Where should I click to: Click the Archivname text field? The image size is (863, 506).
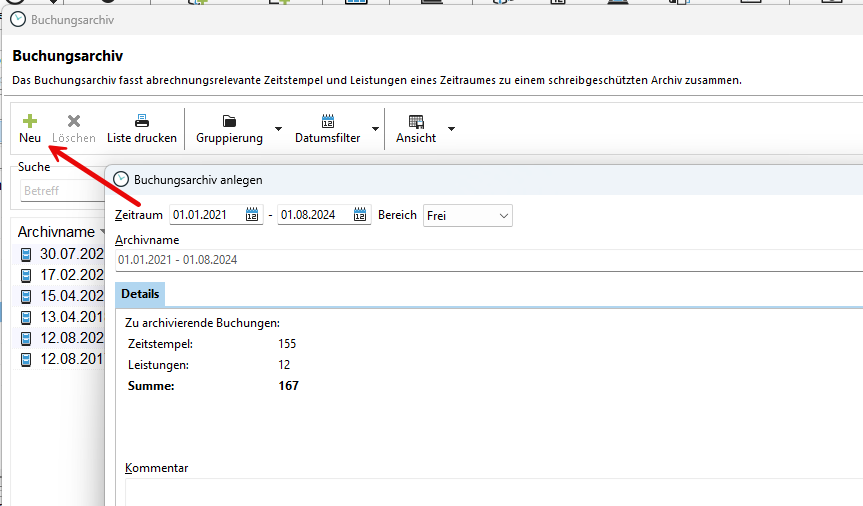point(480,260)
